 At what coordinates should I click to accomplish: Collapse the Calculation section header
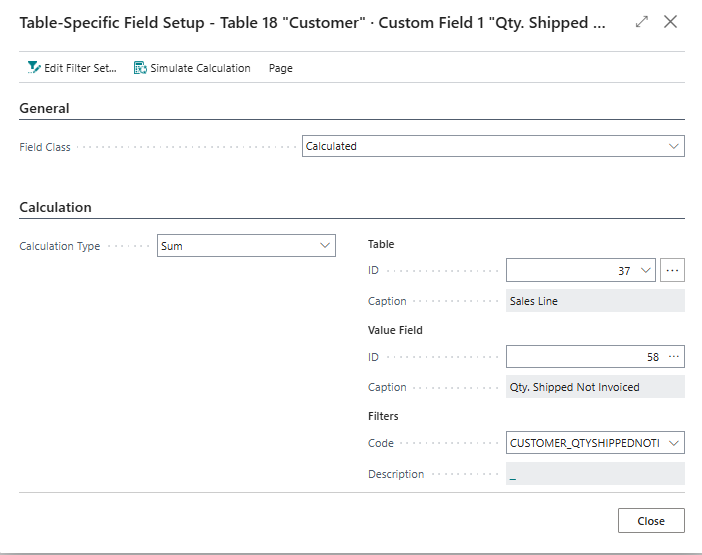coord(56,208)
